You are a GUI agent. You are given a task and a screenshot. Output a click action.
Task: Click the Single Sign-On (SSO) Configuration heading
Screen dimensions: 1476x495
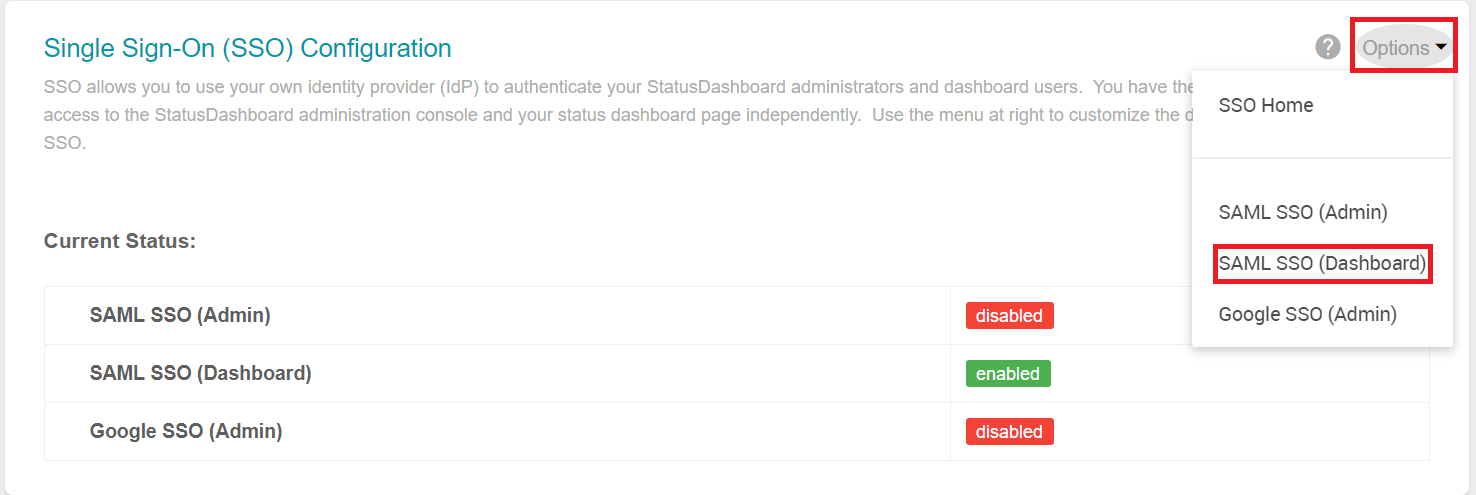point(248,48)
